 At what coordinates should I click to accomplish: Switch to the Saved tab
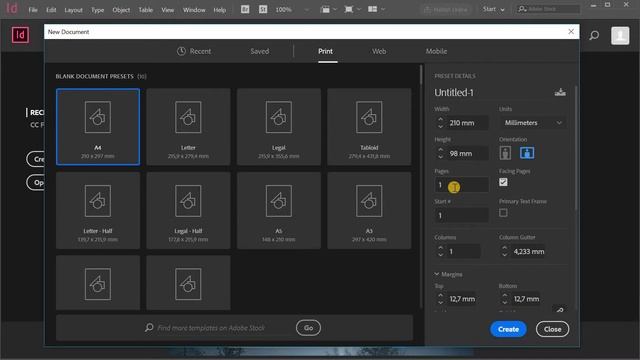tap(260, 51)
